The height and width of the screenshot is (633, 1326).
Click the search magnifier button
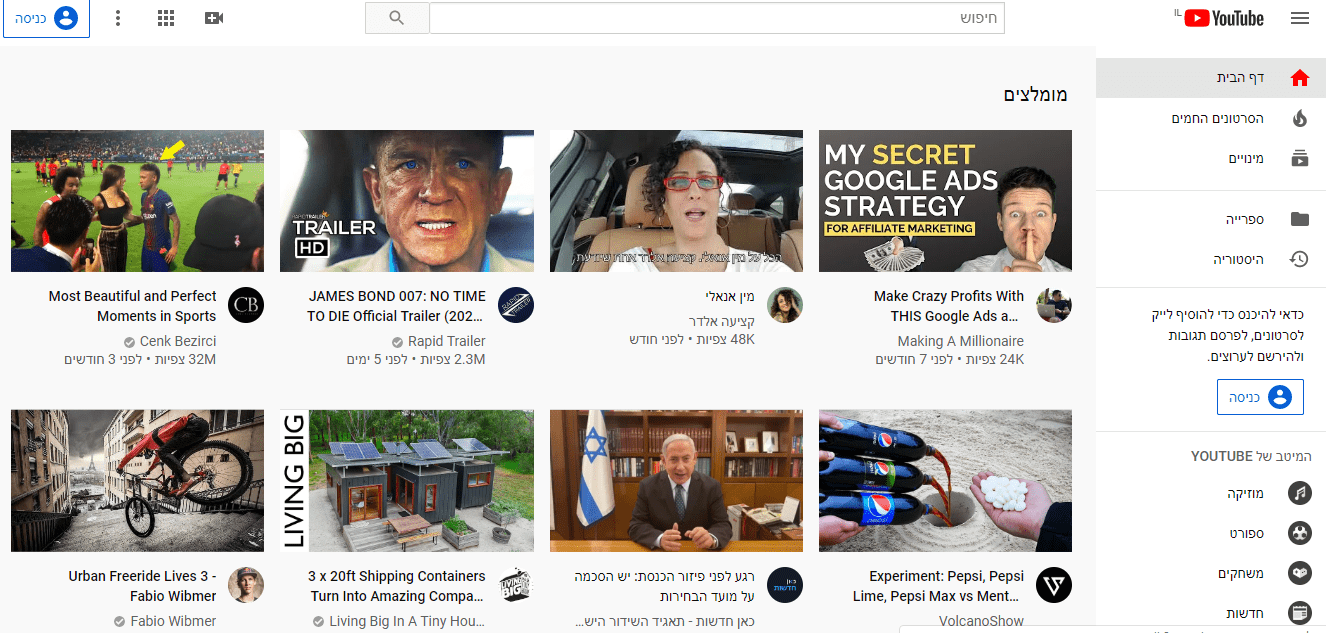(x=397, y=18)
